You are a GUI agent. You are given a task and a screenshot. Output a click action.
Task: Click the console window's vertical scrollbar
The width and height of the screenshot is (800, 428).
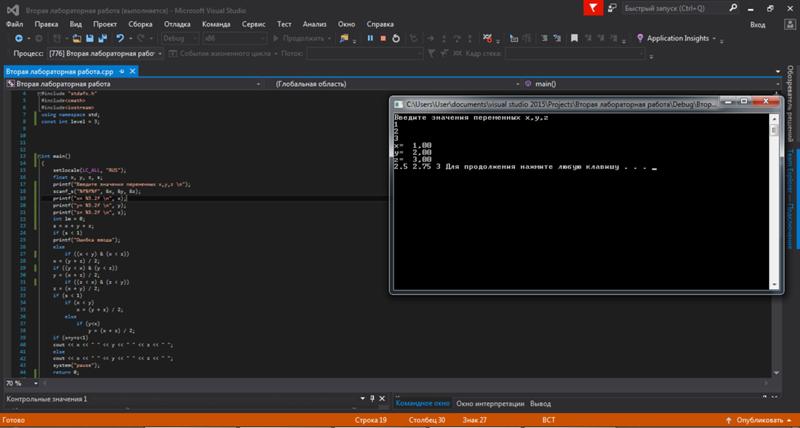coord(774,201)
